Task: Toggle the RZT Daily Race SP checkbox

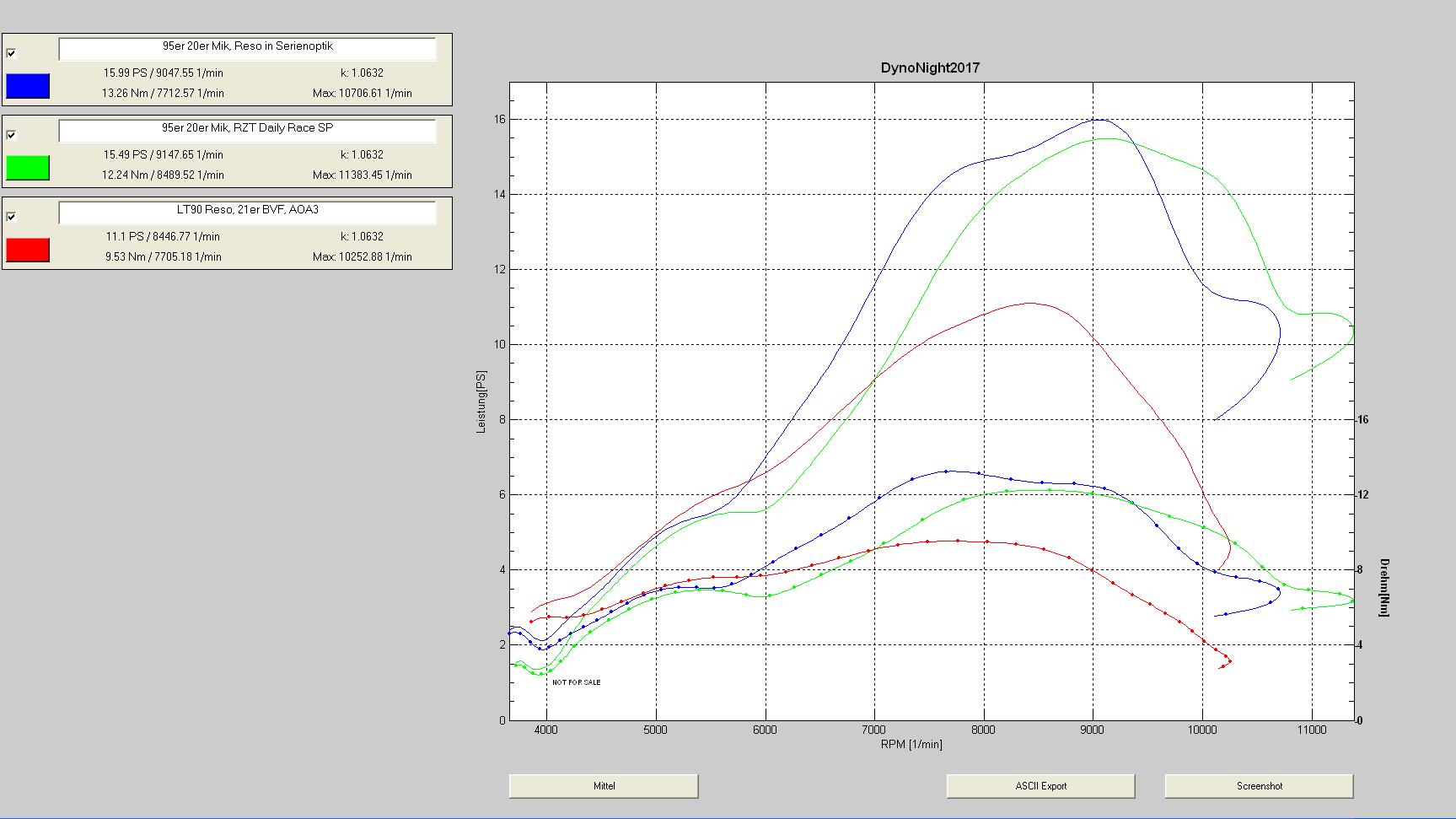Action: pyautogui.click(x=12, y=135)
